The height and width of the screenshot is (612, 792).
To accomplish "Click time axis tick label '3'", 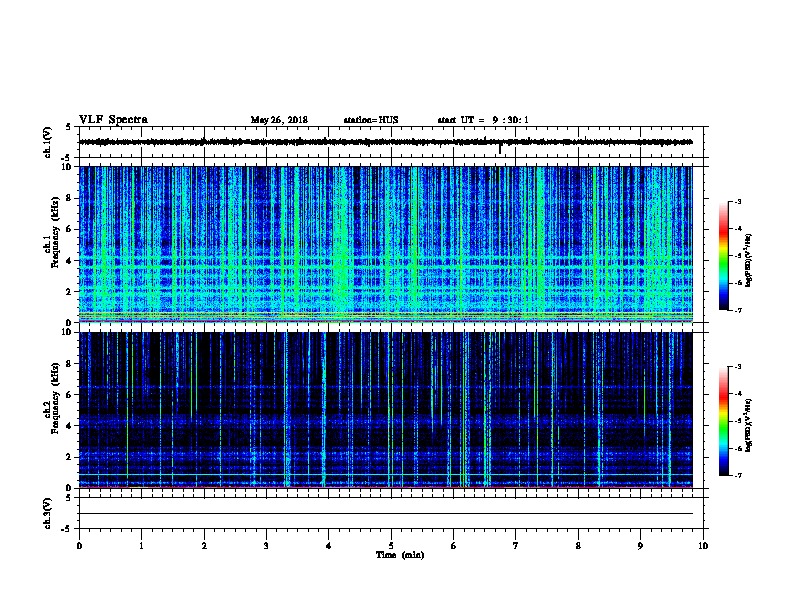I will (266, 546).
